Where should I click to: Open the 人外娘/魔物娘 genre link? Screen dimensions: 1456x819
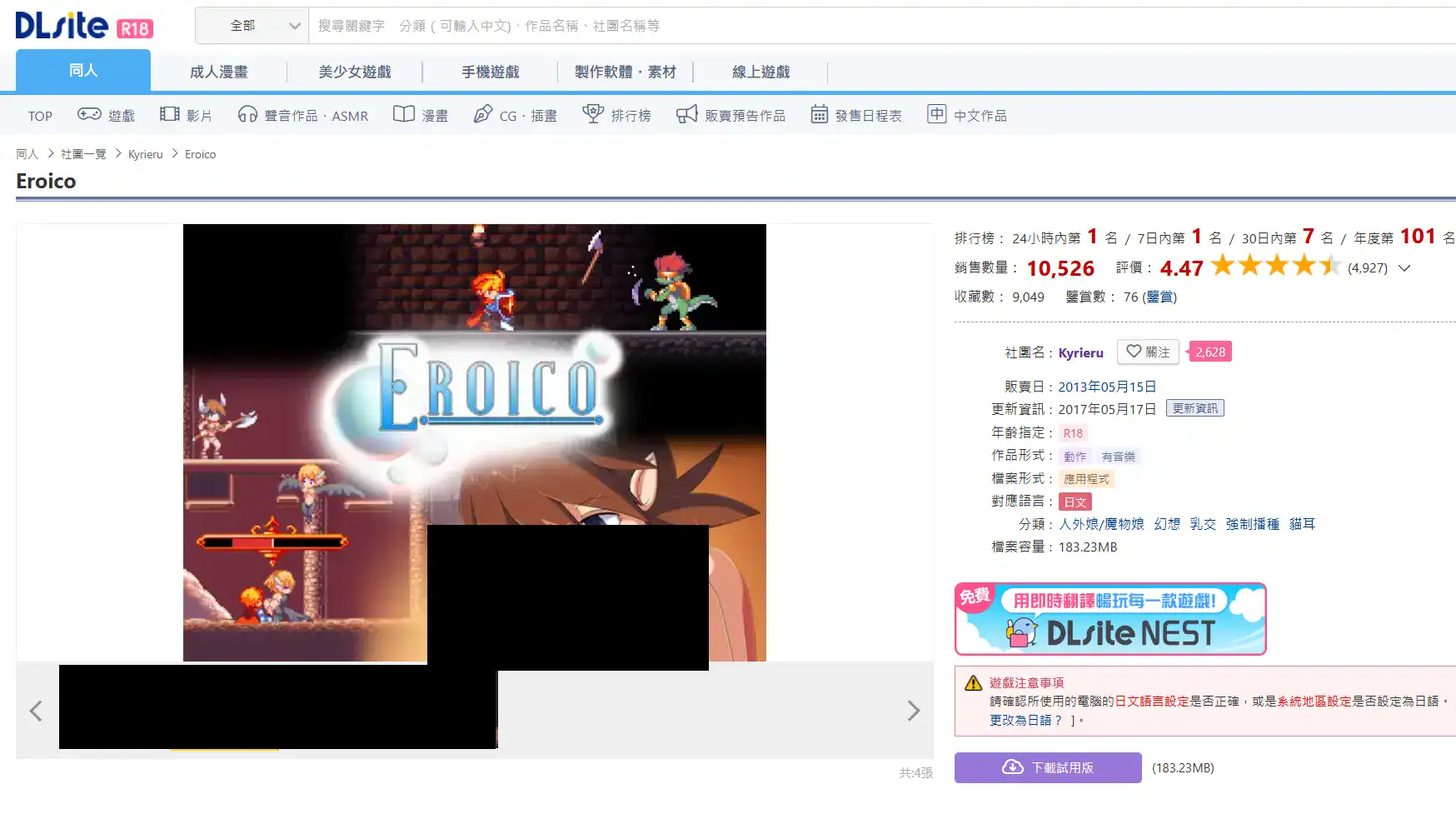pyautogui.click(x=1101, y=524)
